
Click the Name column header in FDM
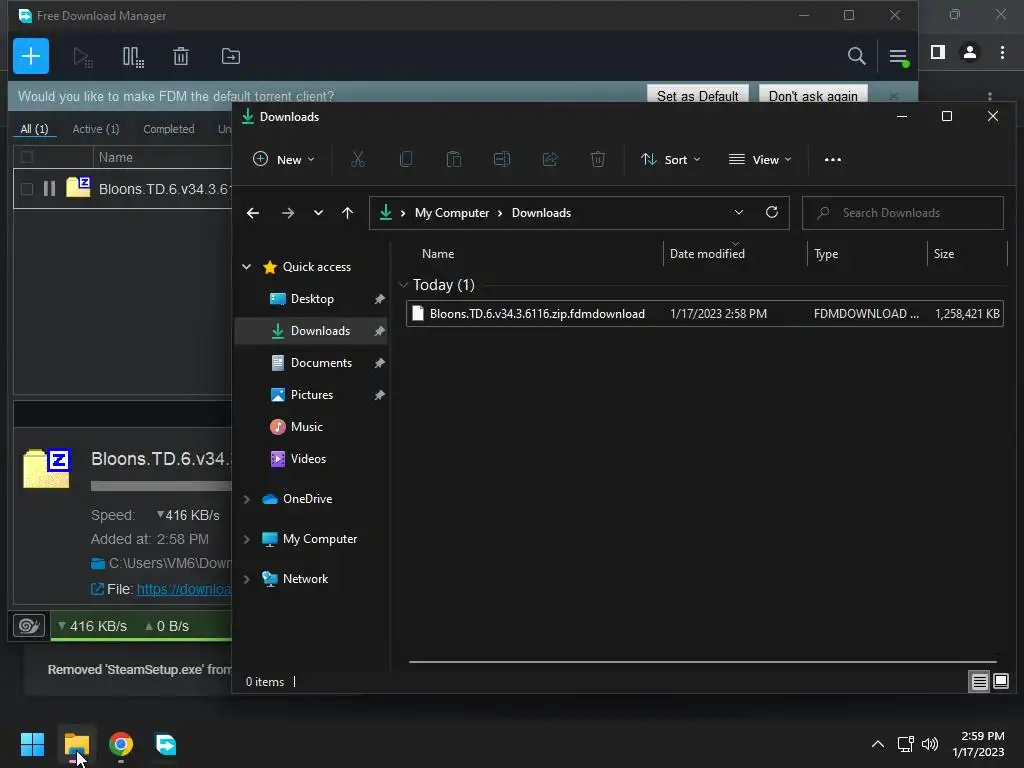coord(116,157)
